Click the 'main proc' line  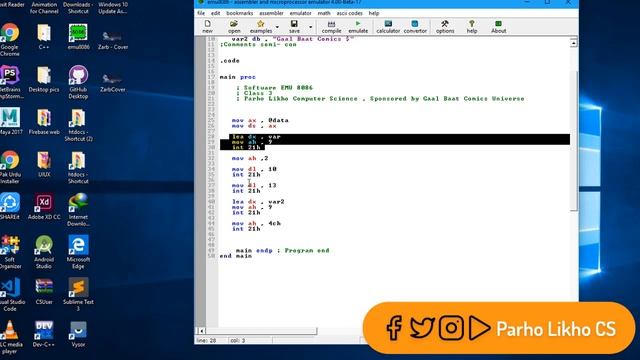[x=238, y=77]
